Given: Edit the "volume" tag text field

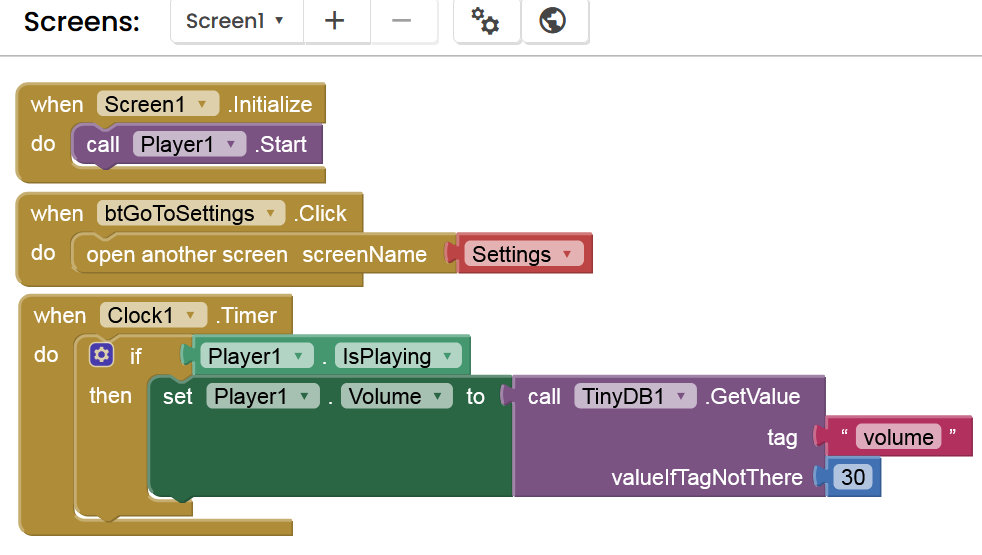Looking at the screenshot, I should [899, 437].
